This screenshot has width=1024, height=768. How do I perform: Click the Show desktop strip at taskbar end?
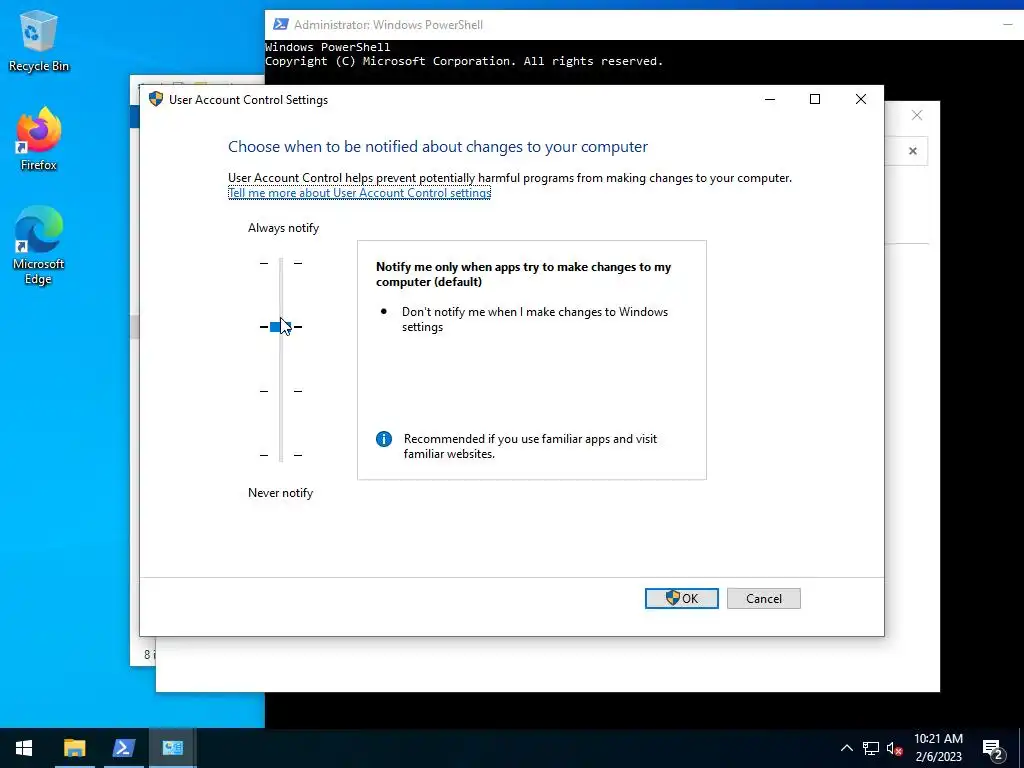click(1021, 748)
